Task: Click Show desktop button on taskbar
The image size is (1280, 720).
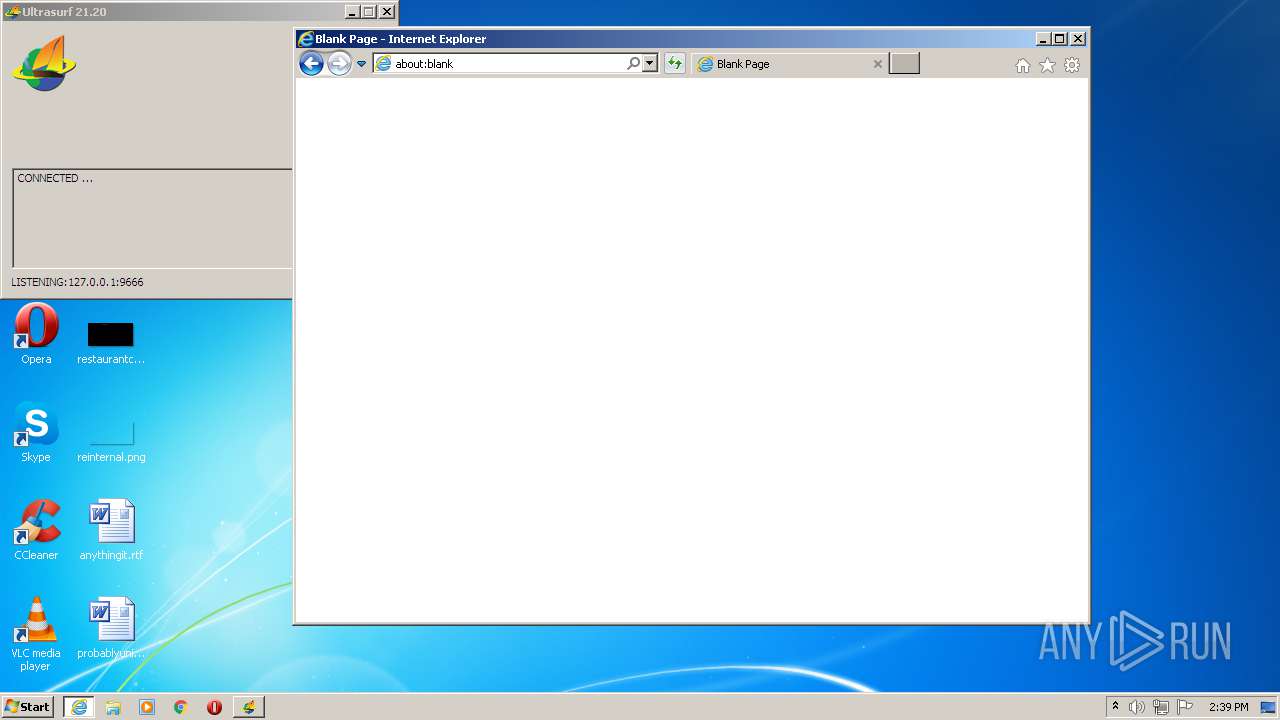Action: pyautogui.click(x=1268, y=707)
